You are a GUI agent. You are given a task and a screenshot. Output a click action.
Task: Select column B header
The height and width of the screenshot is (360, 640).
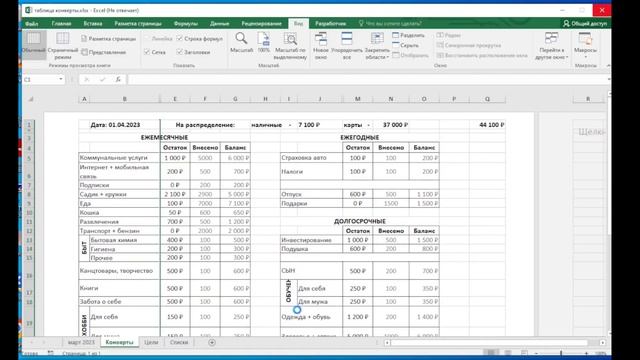coord(124,99)
